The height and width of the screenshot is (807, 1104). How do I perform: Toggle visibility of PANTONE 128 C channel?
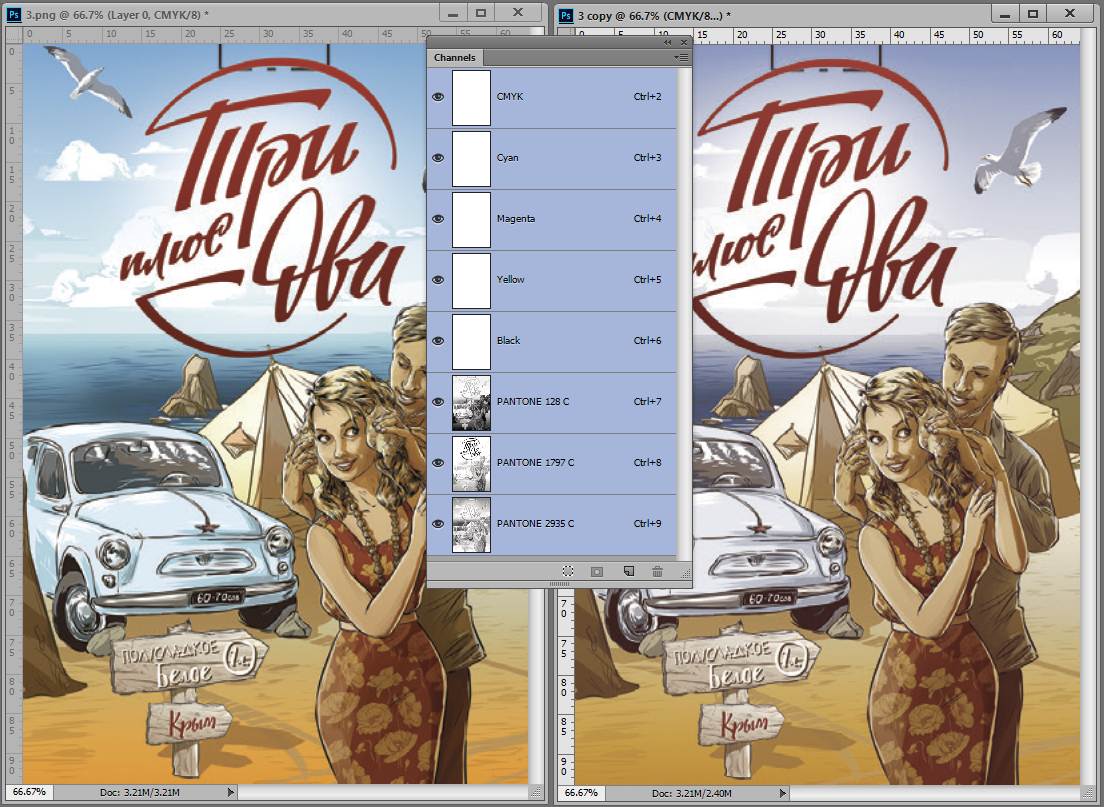click(x=438, y=402)
